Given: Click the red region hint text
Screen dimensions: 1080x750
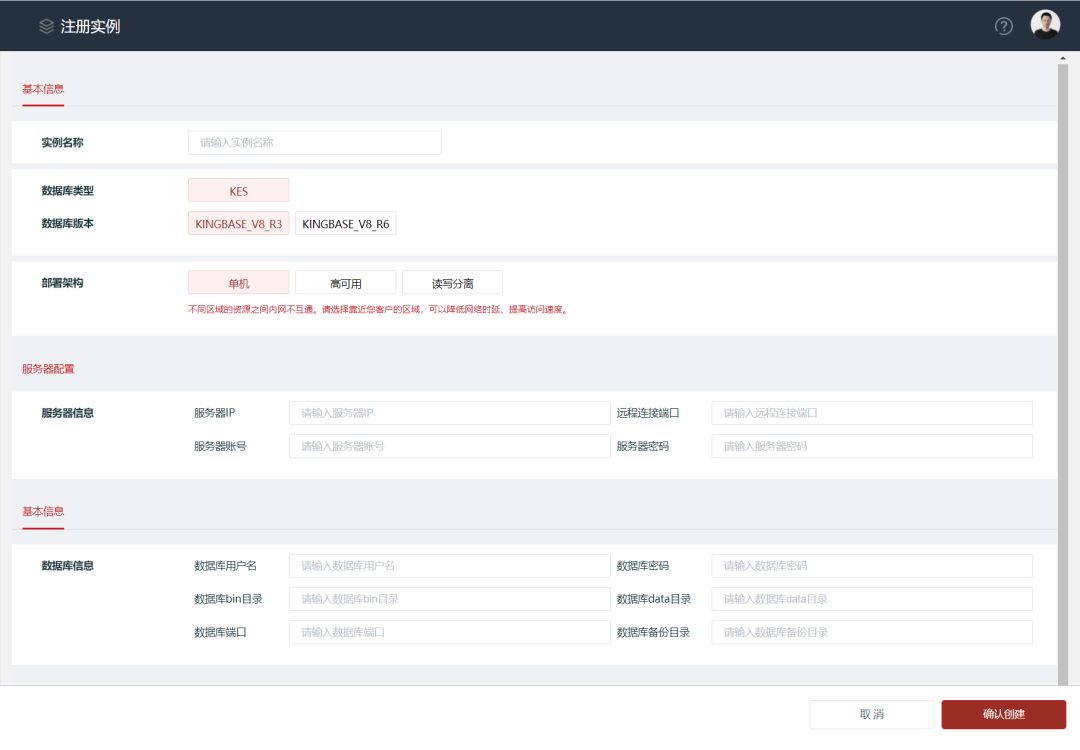Looking at the screenshot, I should [x=379, y=310].
